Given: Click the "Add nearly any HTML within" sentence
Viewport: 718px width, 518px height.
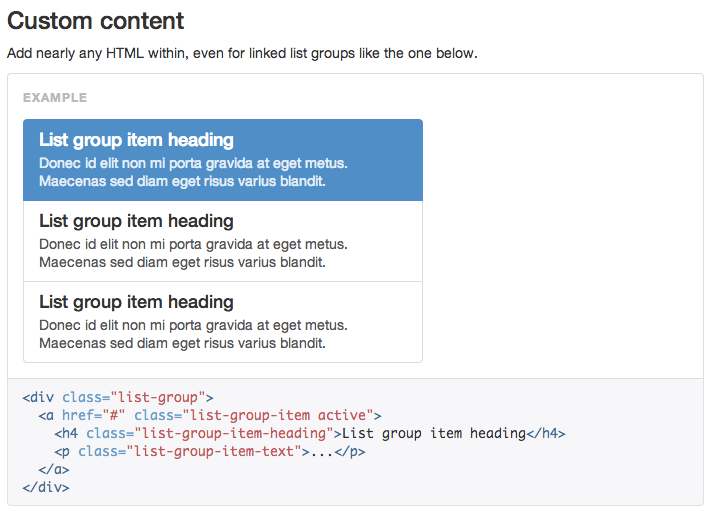Looking at the screenshot, I should coord(242,53).
